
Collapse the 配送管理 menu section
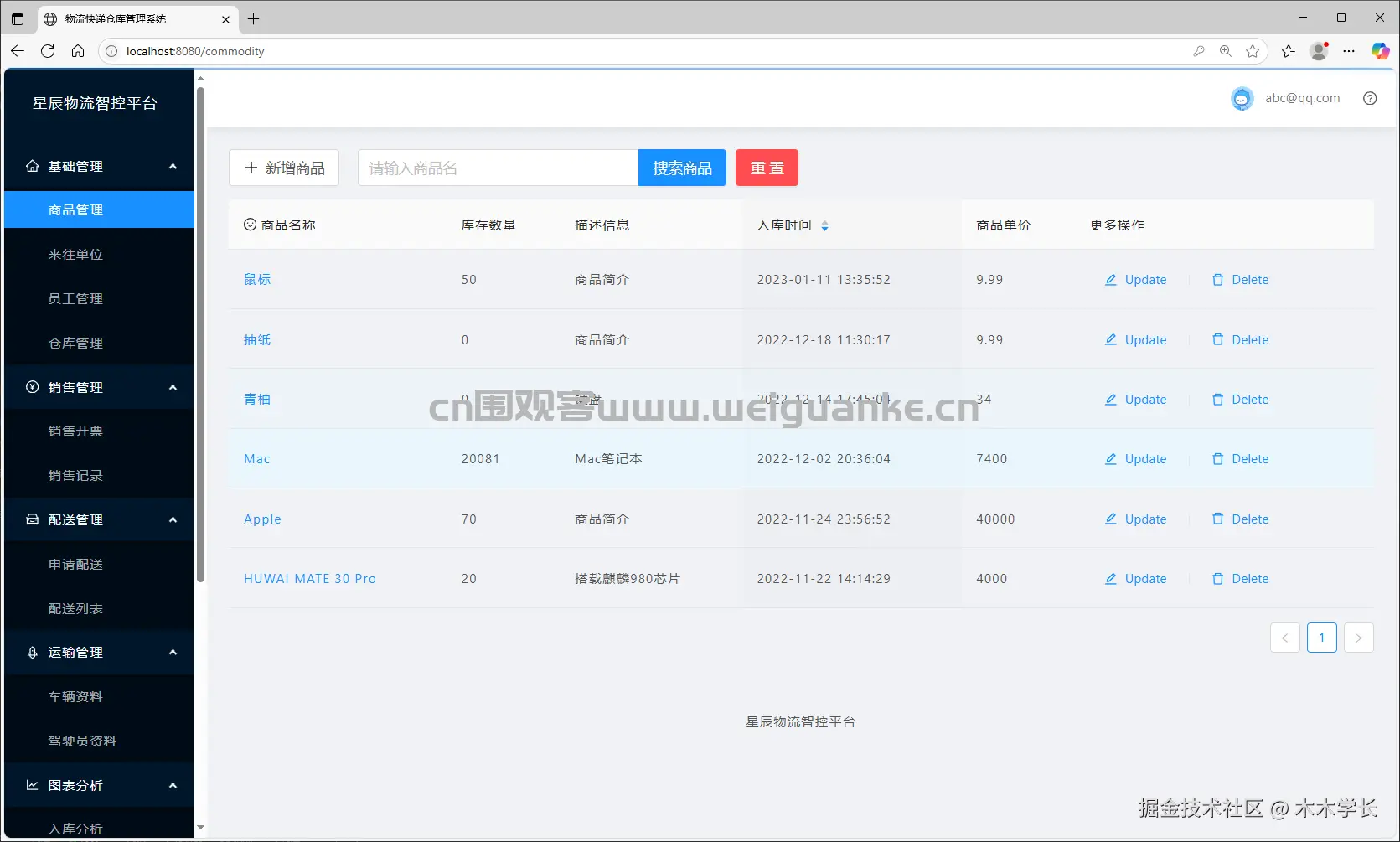[x=173, y=519]
